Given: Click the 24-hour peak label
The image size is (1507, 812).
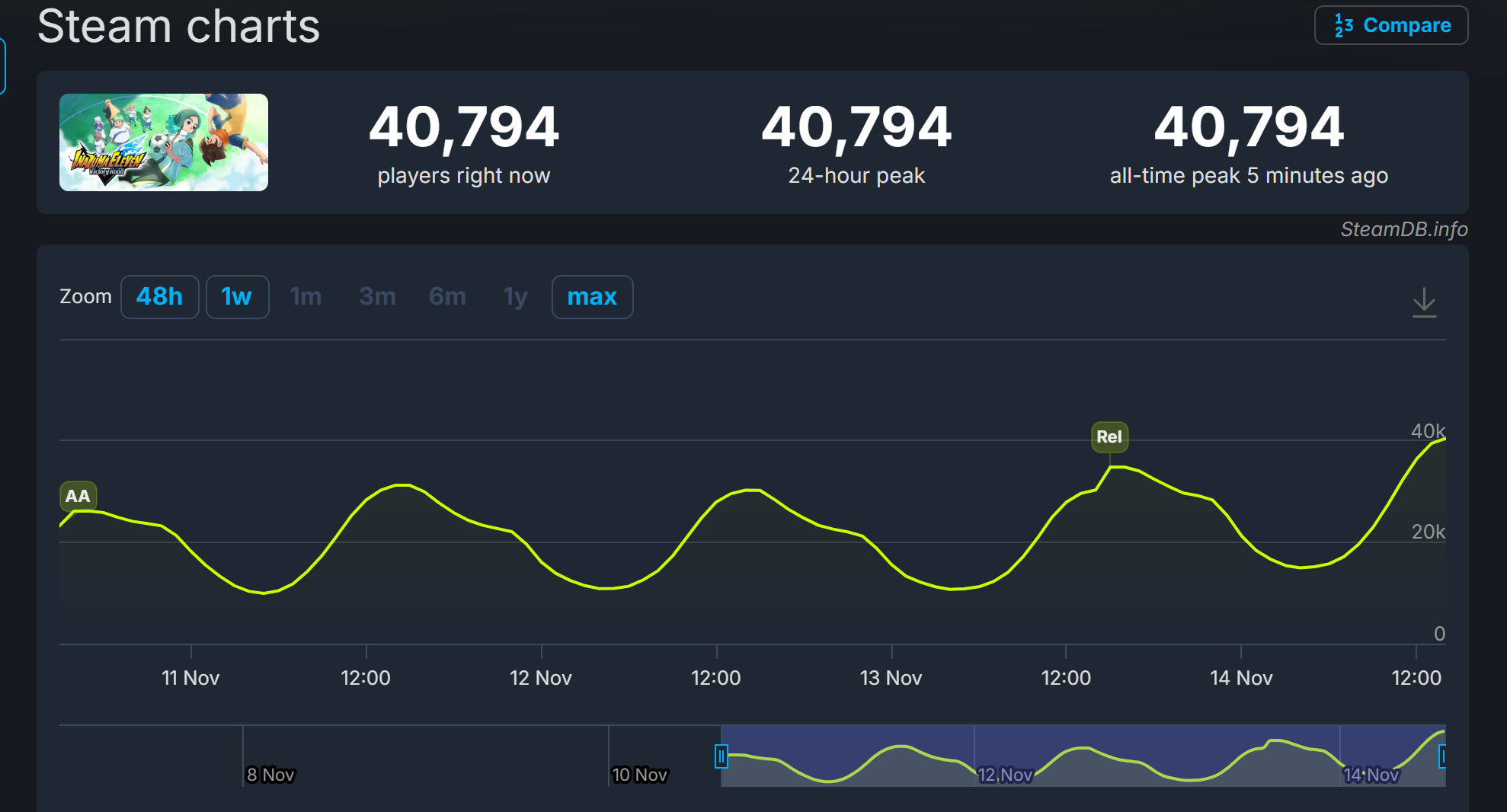Looking at the screenshot, I should [x=856, y=176].
